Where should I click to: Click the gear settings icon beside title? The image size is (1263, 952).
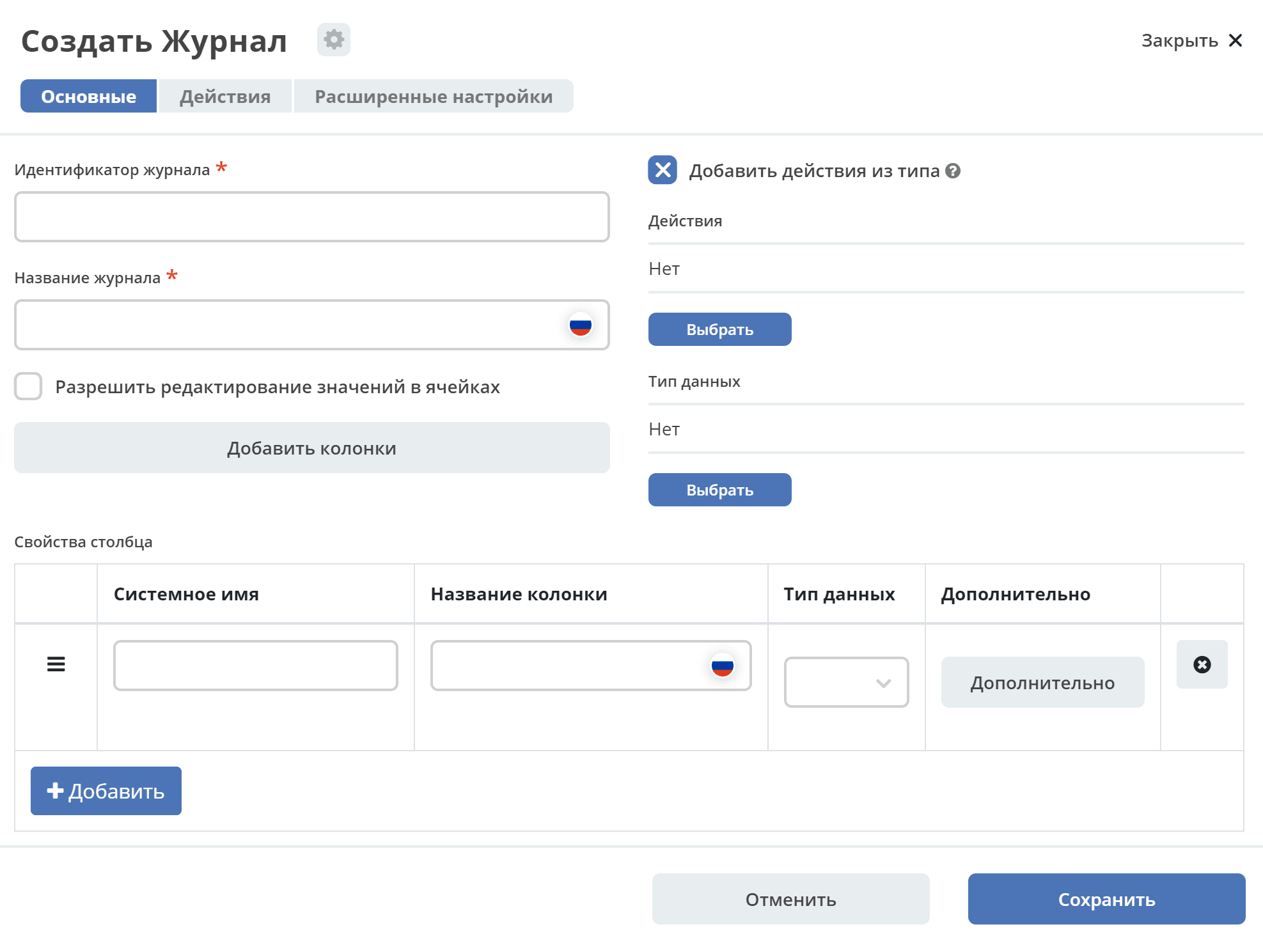[334, 40]
